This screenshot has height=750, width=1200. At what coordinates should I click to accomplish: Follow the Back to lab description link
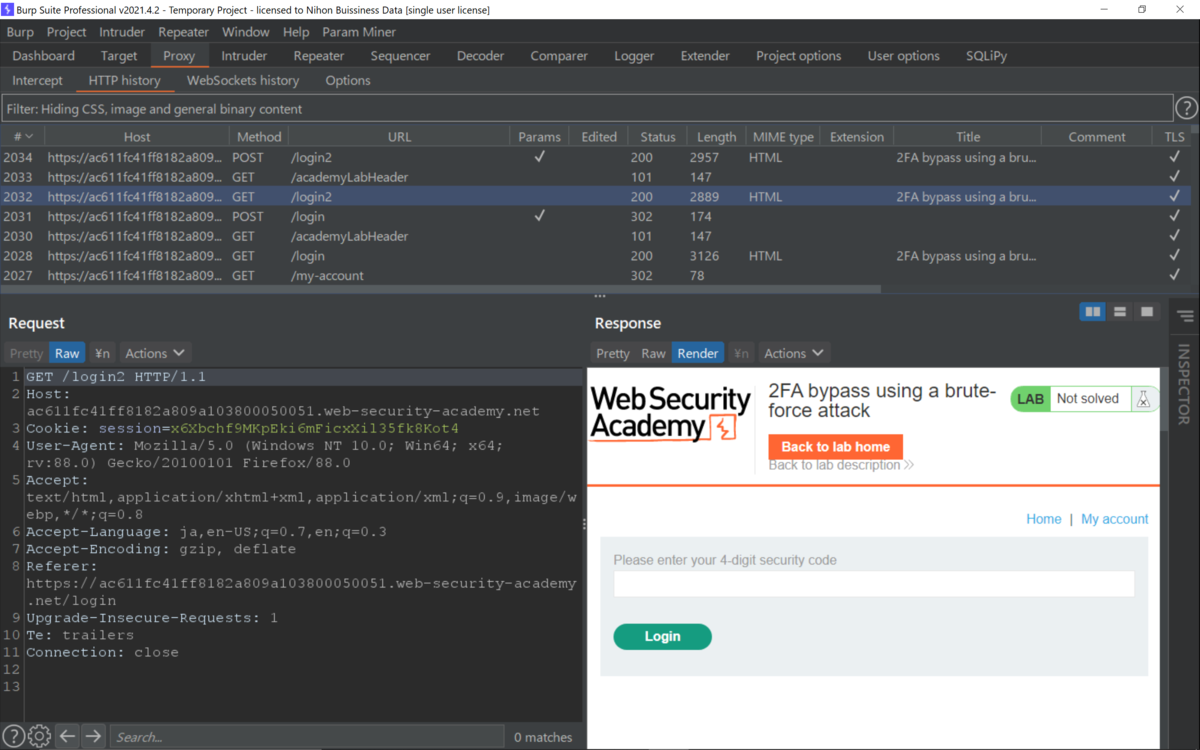point(841,465)
